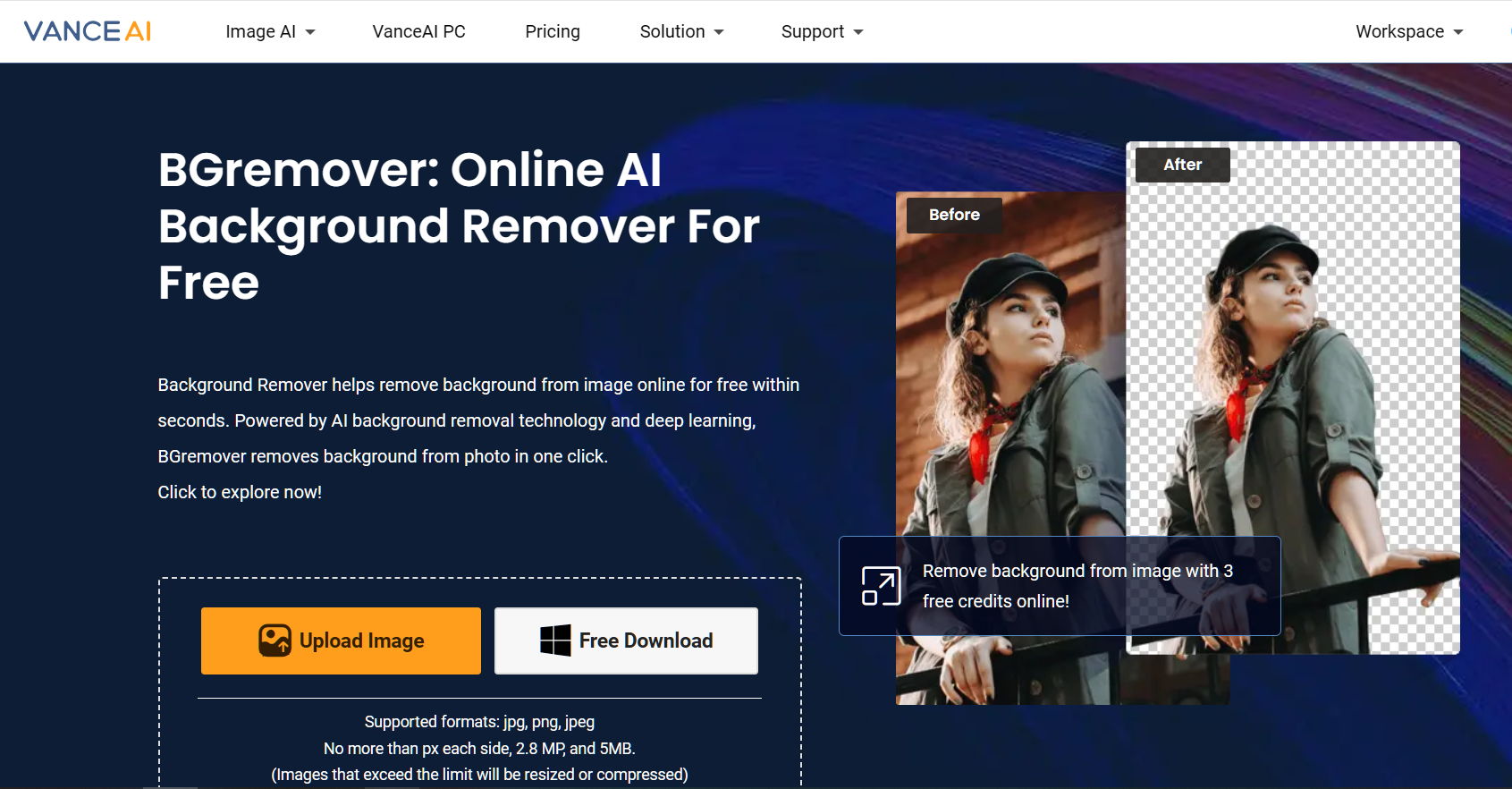Go to the Pricing page
Viewport: 1512px width, 789px height.
553,31
